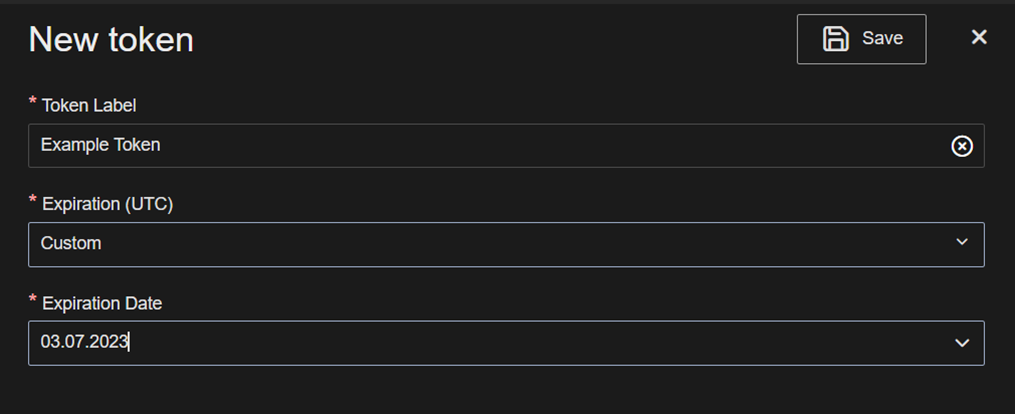
Task: Click the "Expiration (UTC)" field label
Action: click(107, 204)
